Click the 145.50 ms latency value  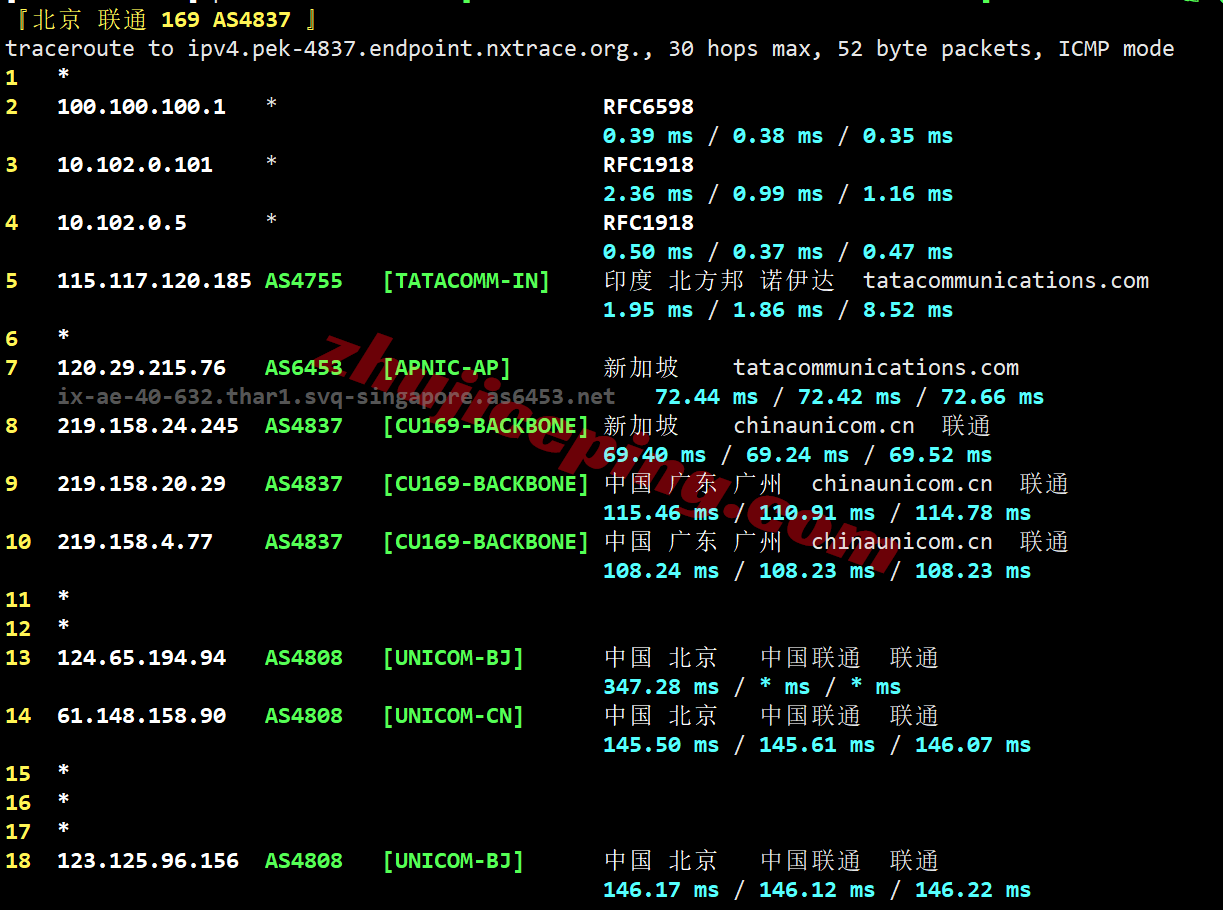tap(661, 744)
